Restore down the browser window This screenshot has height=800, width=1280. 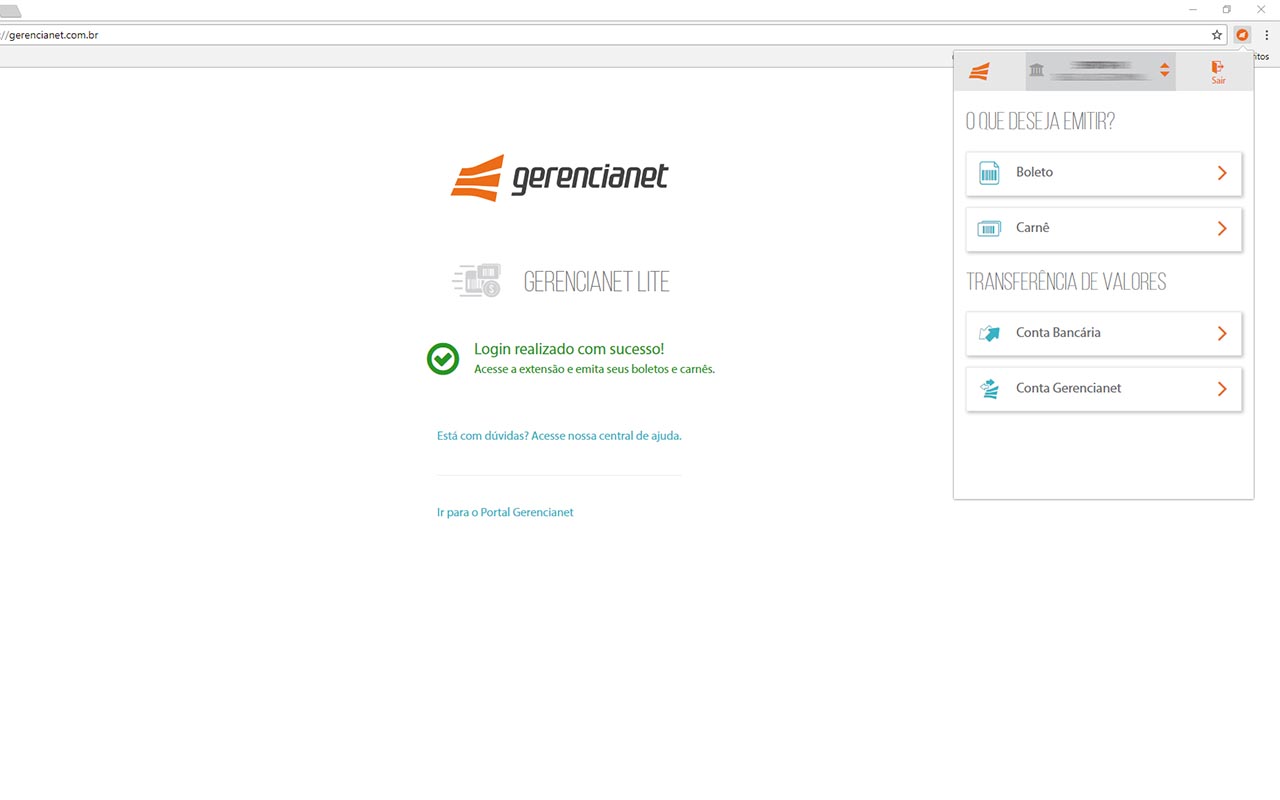(1227, 9)
